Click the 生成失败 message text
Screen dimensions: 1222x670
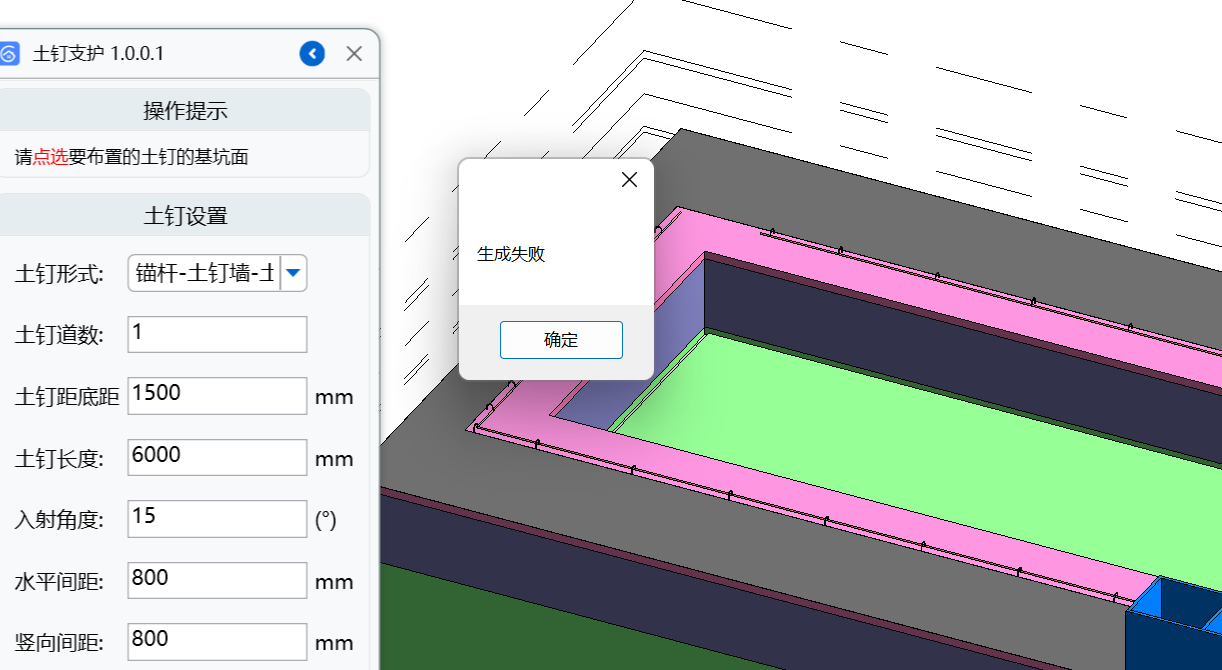[x=511, y=255]
